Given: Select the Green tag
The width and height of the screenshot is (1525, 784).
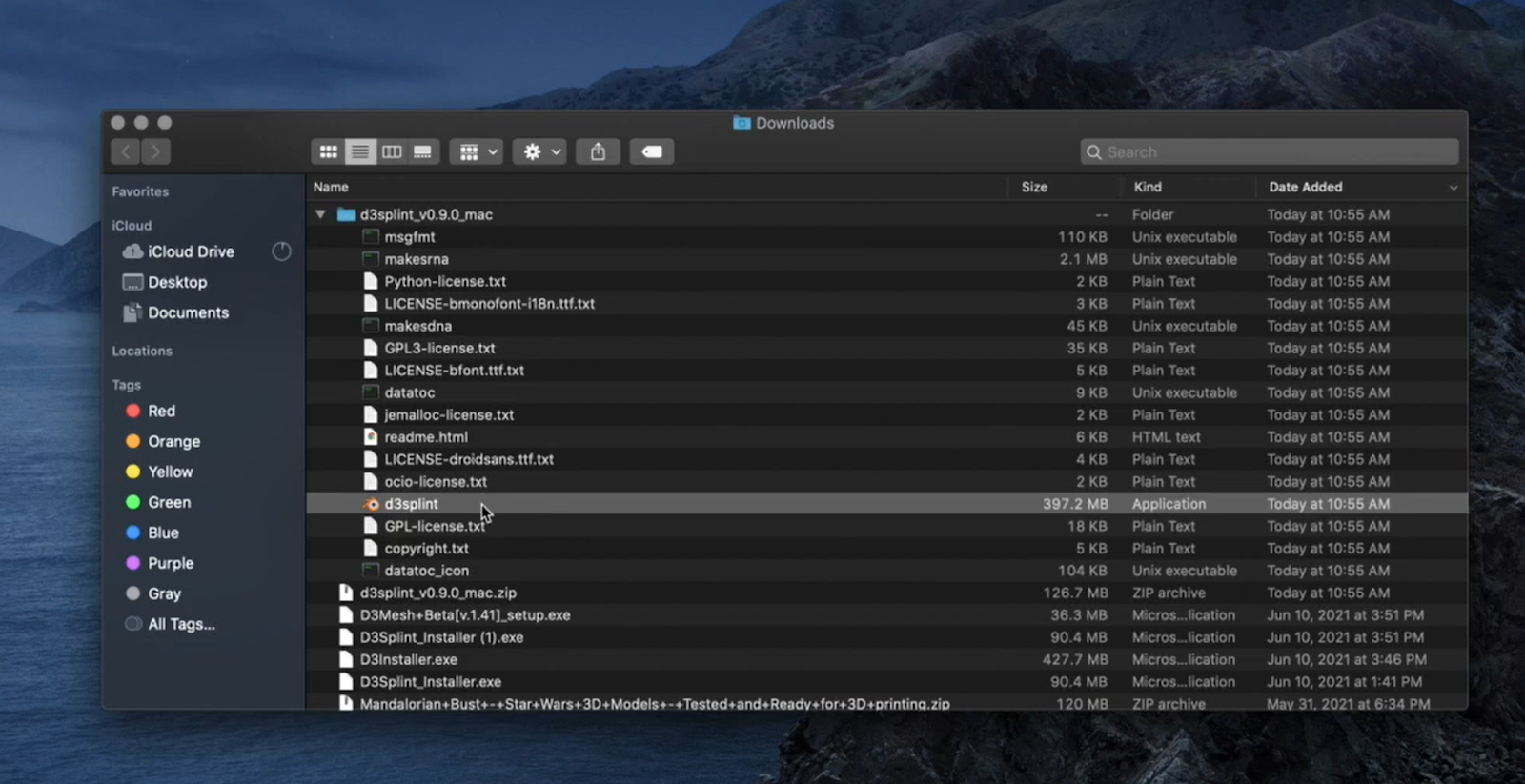Looking at the screenshot, I should [x=169, y=502].
